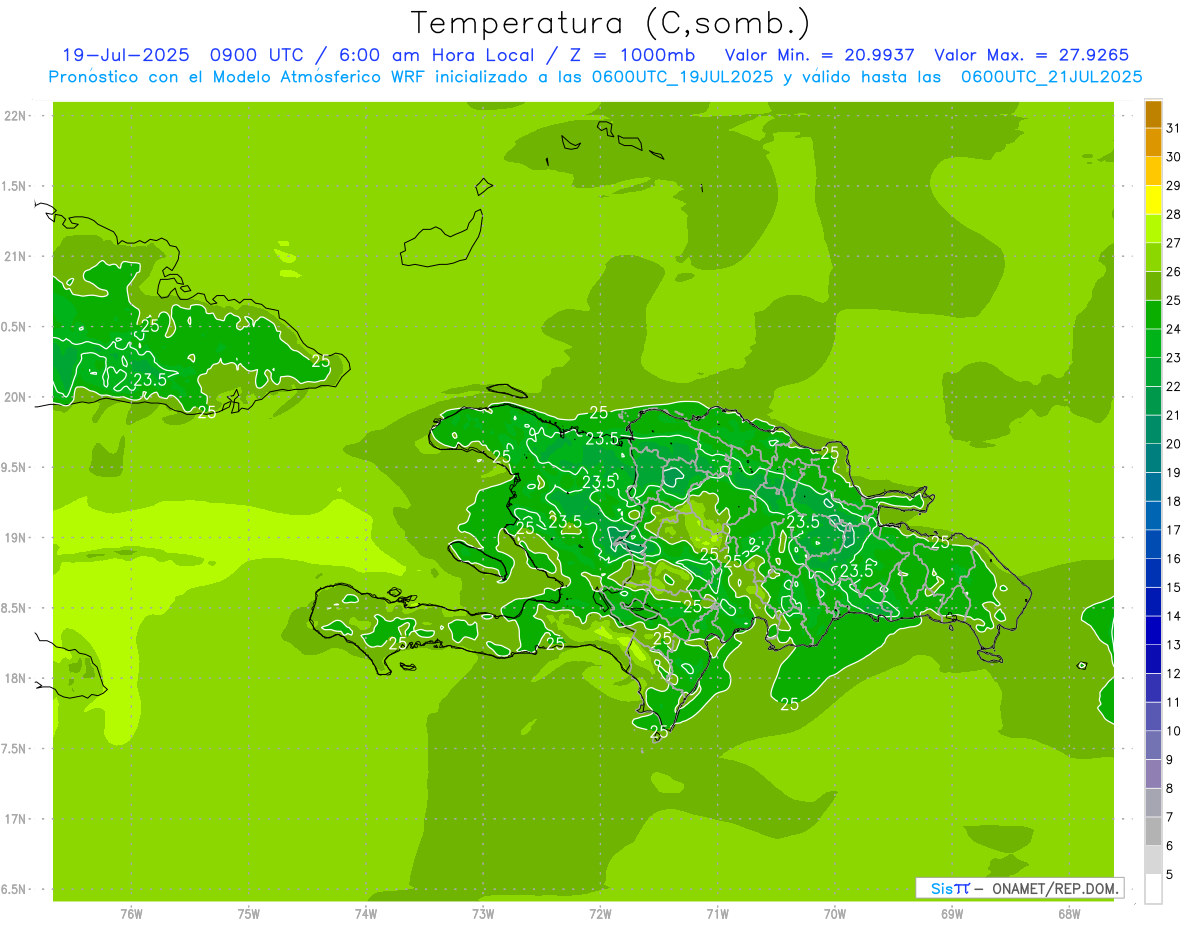Click the "70W" longitude axis label
The width and height of the screenshot is (1200, 927).
(835, 913)
